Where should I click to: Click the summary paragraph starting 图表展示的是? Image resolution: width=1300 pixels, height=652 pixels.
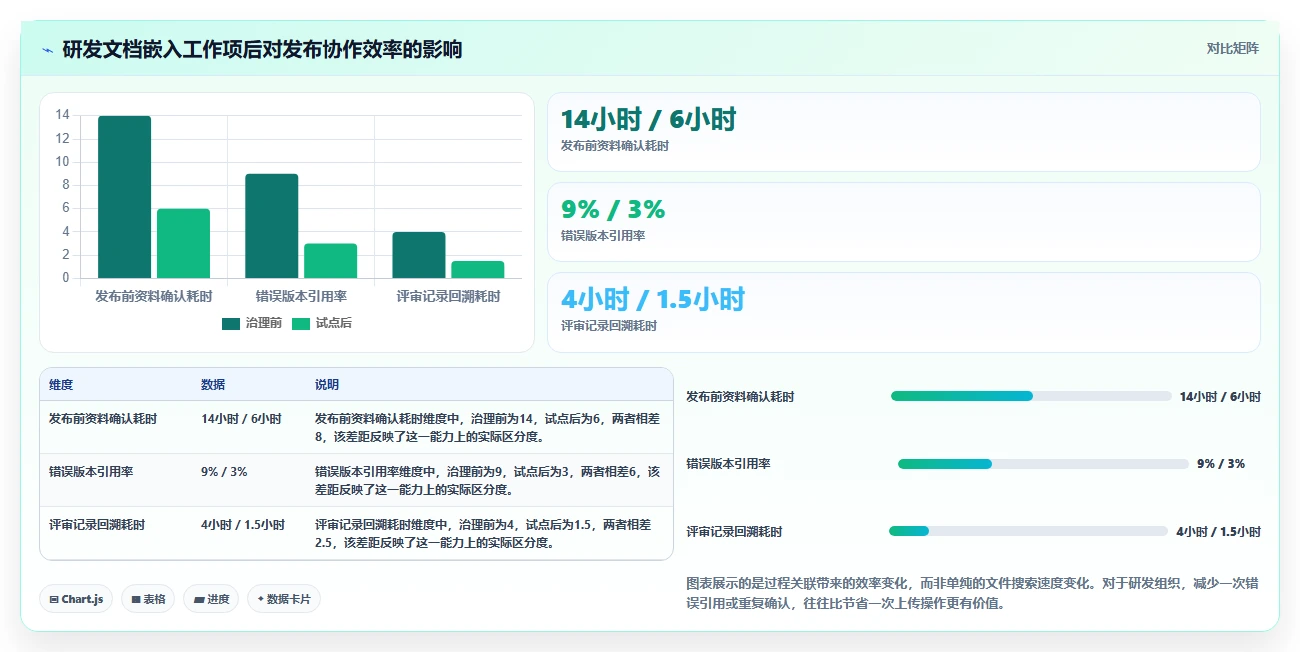tap(972, 593)
